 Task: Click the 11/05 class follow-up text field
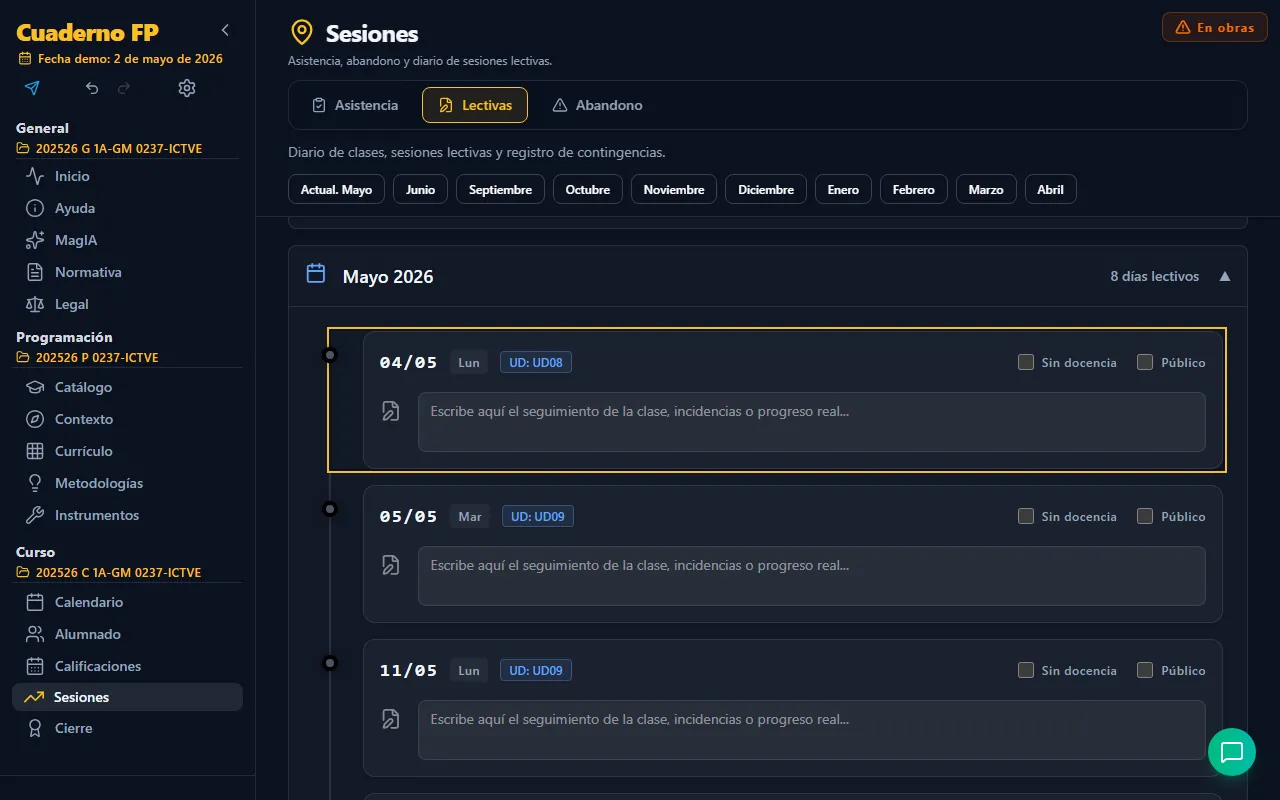coord(812,730)
